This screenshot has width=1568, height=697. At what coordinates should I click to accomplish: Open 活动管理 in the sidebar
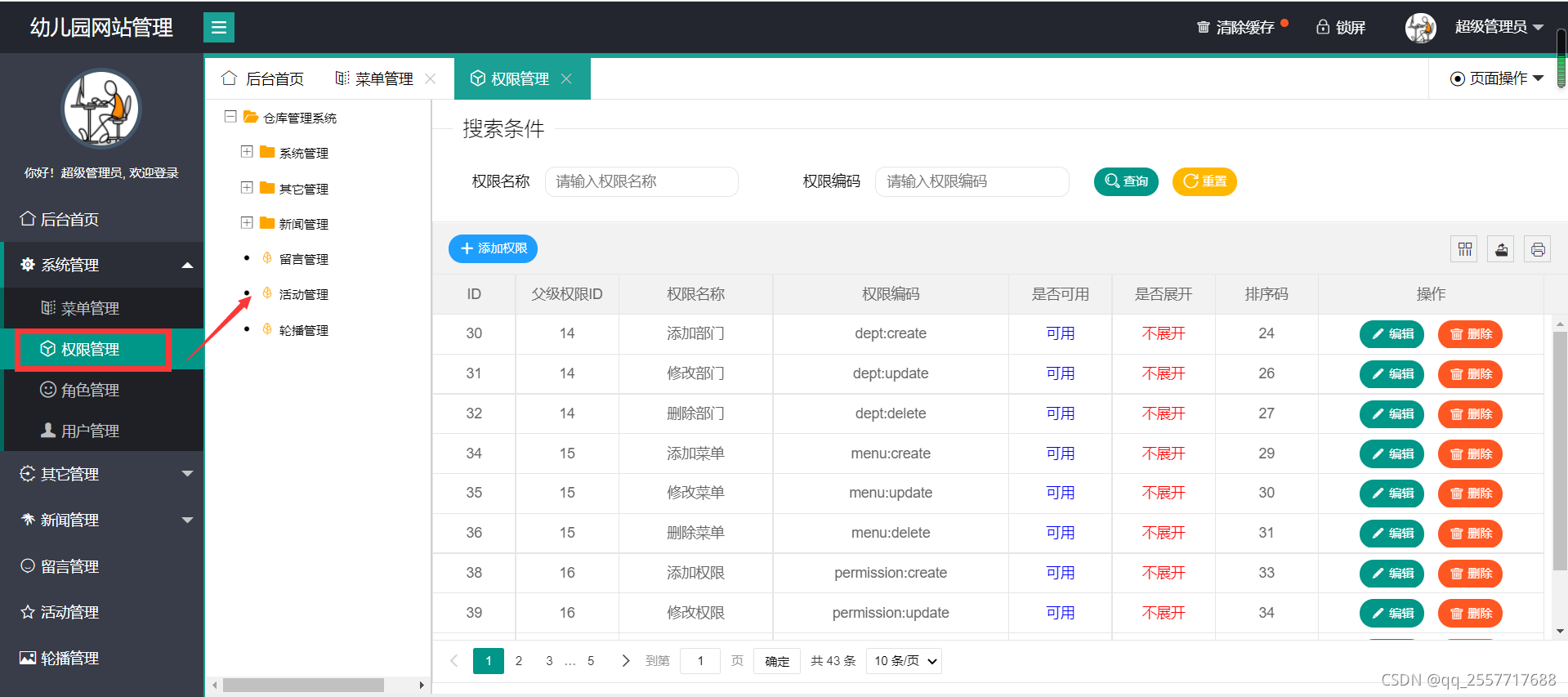[x=102, y=612]
